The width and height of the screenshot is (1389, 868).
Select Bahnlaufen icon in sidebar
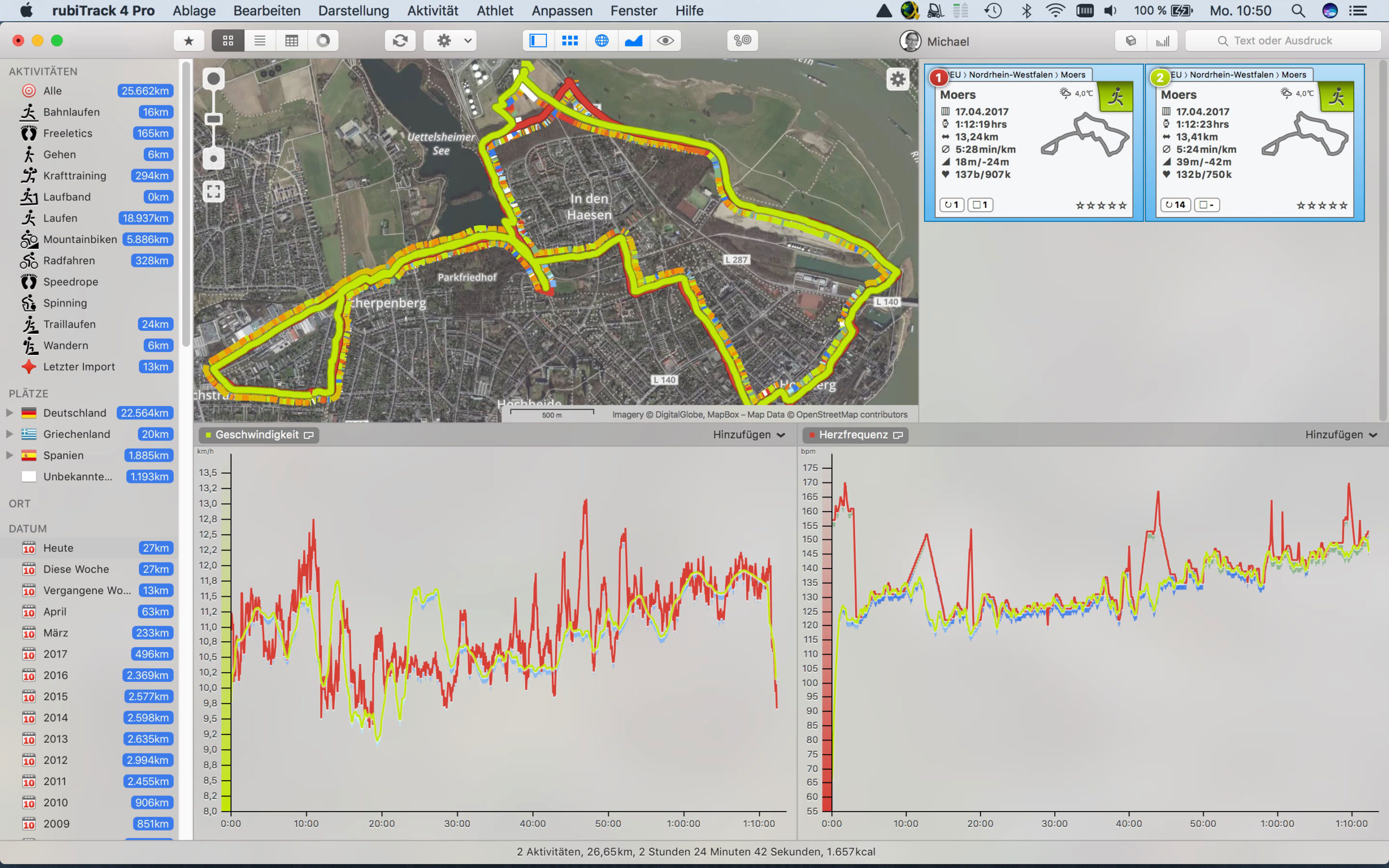click(x=29, y=112)
